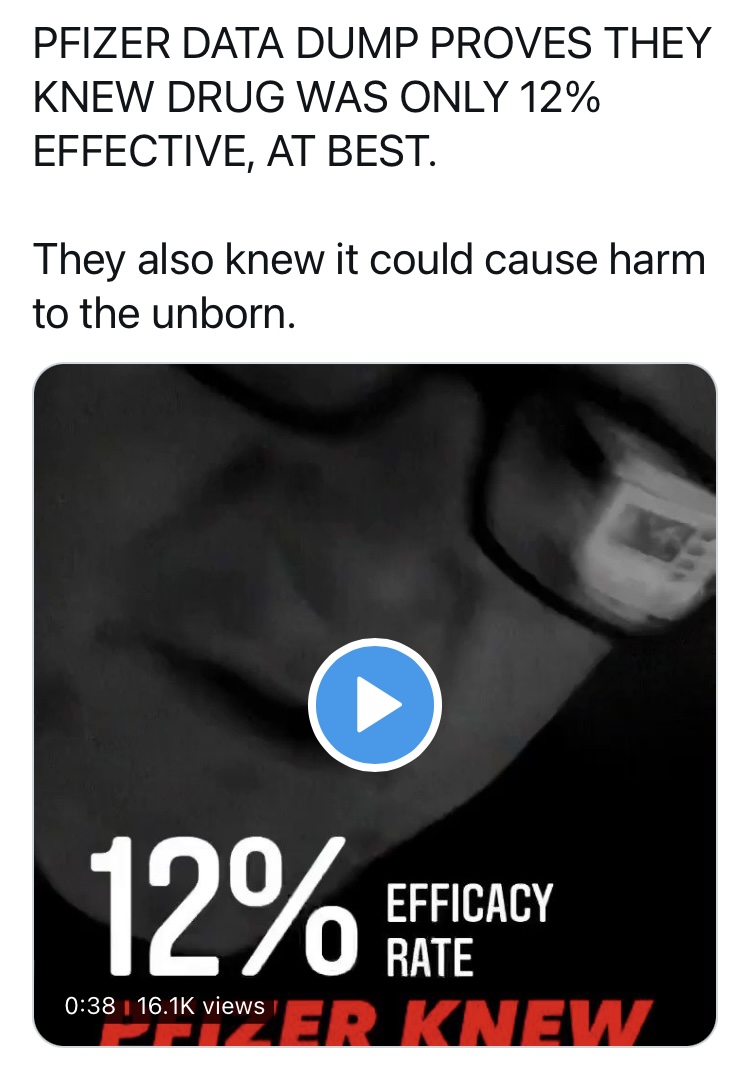Screen dimensions: 750x1075
Task: Click the 0:38 video duration label
Action: tap(90, 1006)
